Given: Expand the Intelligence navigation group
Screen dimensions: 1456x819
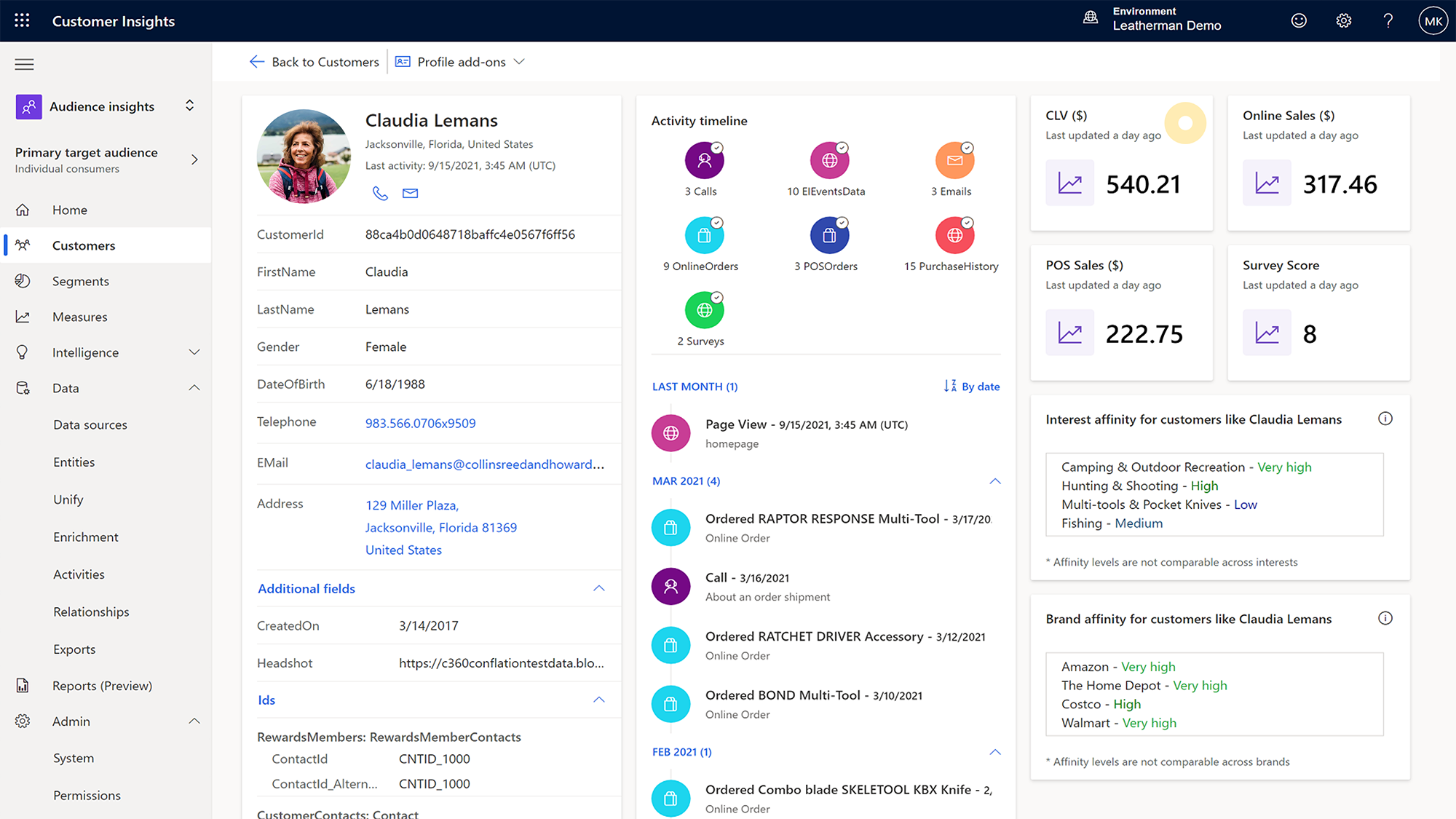Looking at the screenshot, I should [x=194, y=352].
